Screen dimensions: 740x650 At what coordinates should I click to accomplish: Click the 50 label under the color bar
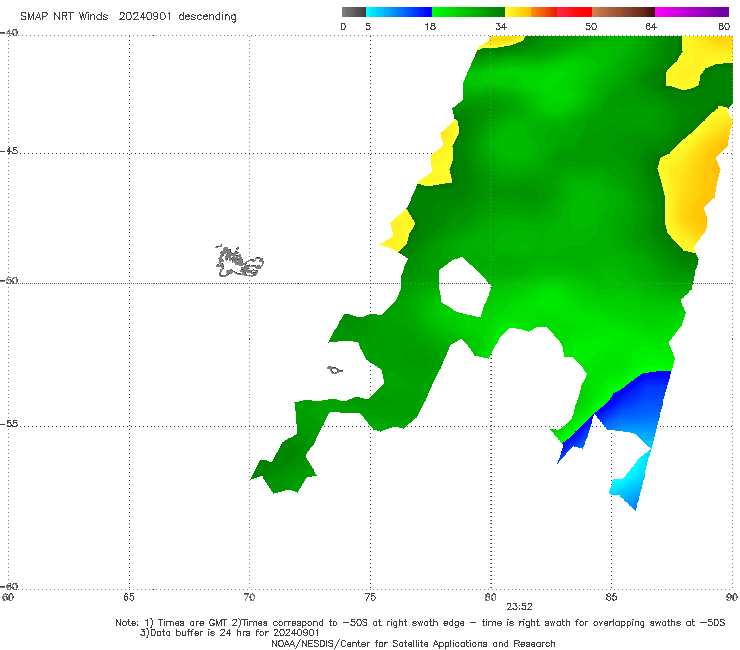pos(591,27)
